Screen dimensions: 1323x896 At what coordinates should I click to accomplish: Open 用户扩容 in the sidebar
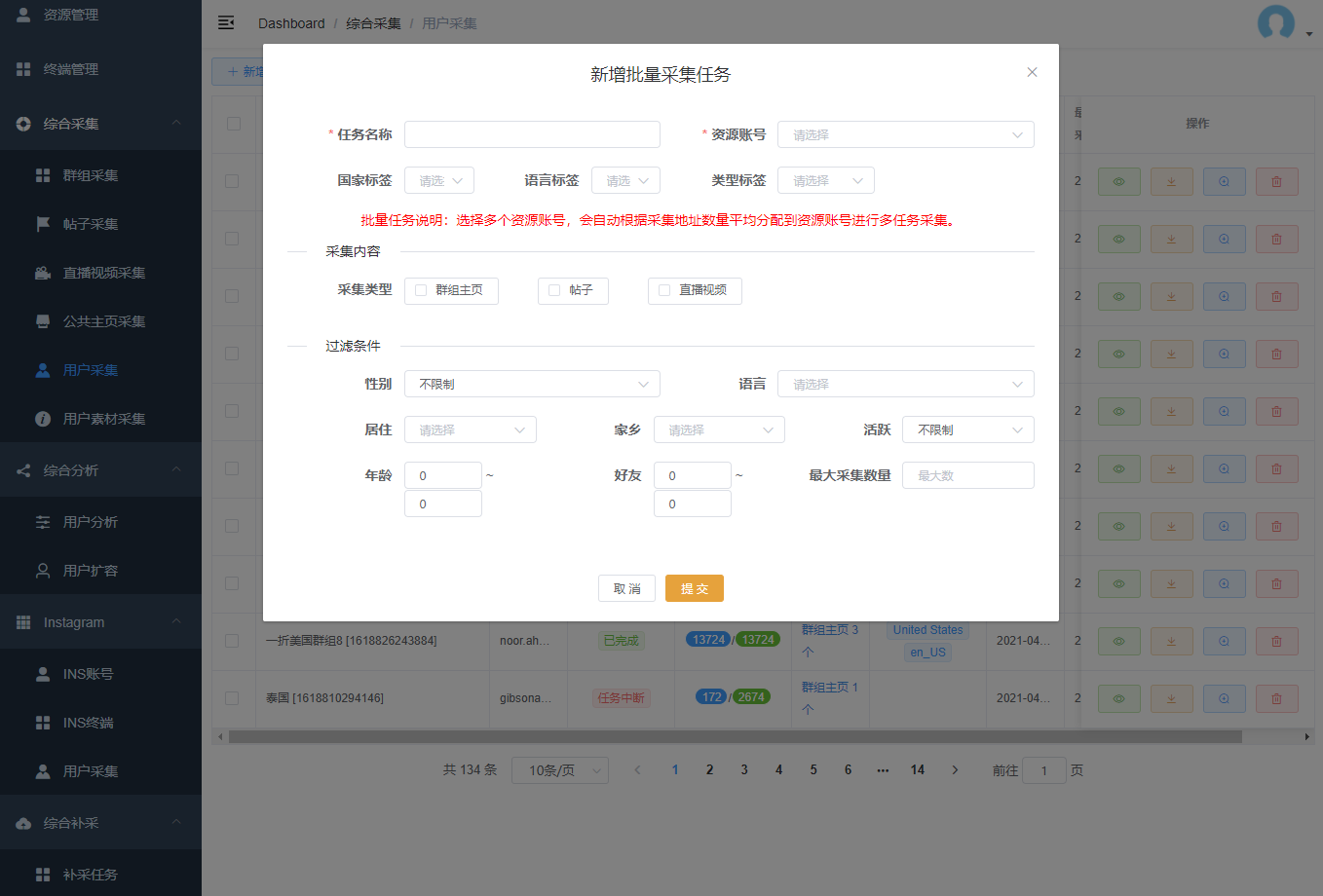tap(100, 571)
